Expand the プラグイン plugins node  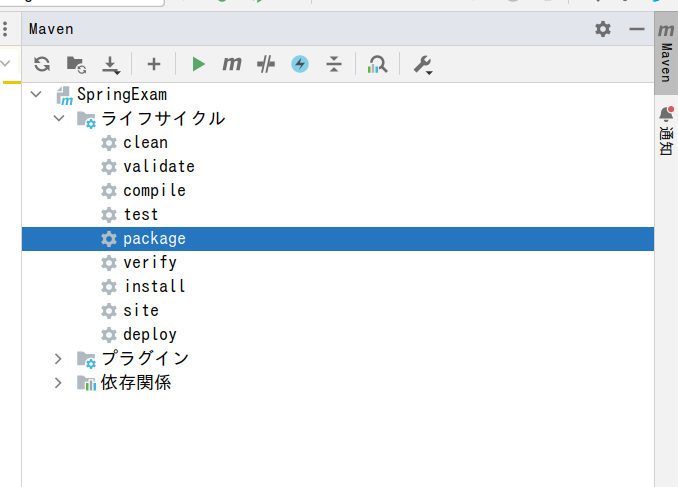tap(58, 358)
